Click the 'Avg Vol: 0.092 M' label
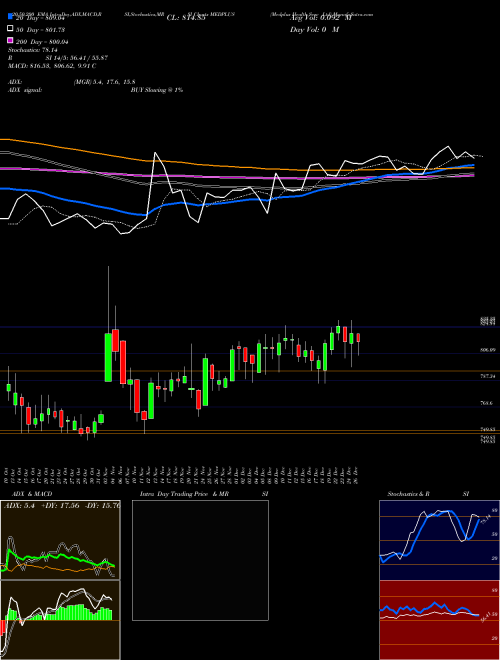The height and width of the screenshot is (660, 500). click(321, 18)
